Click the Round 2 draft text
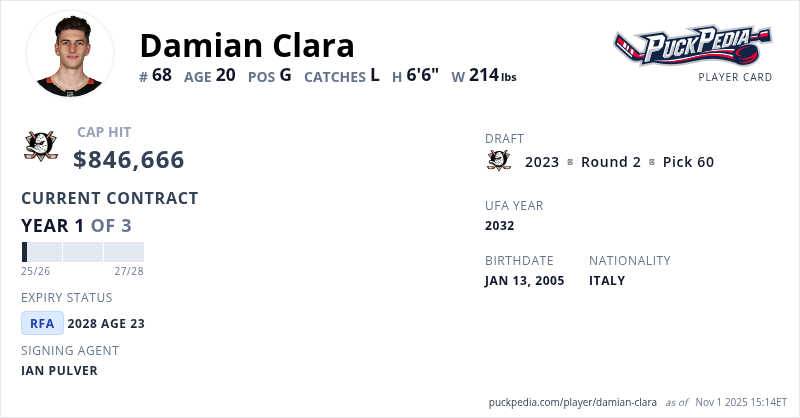 tap(610, 162)
